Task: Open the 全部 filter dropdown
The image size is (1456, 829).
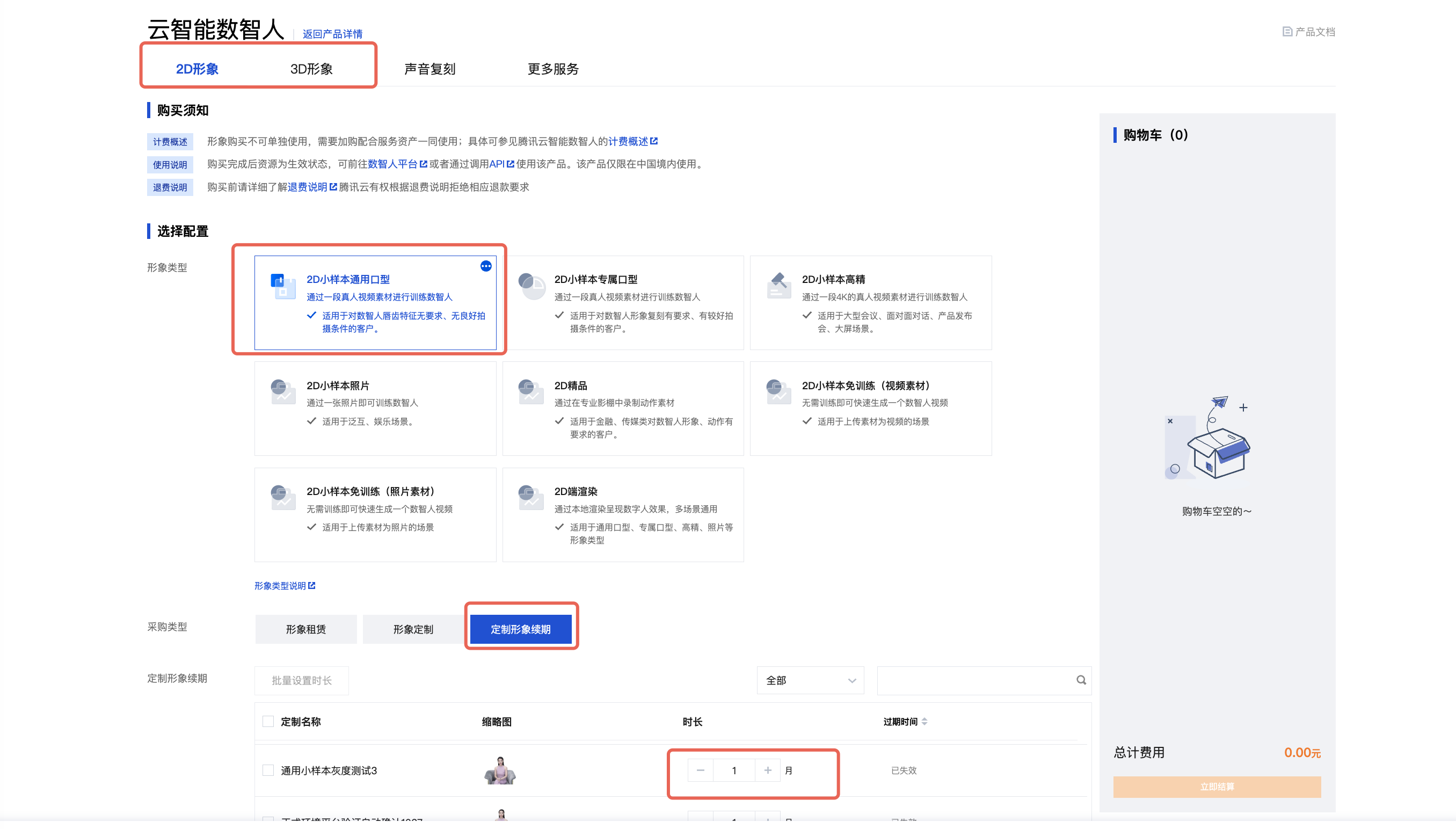Action: pyautogui.click(x=810, y=680)
